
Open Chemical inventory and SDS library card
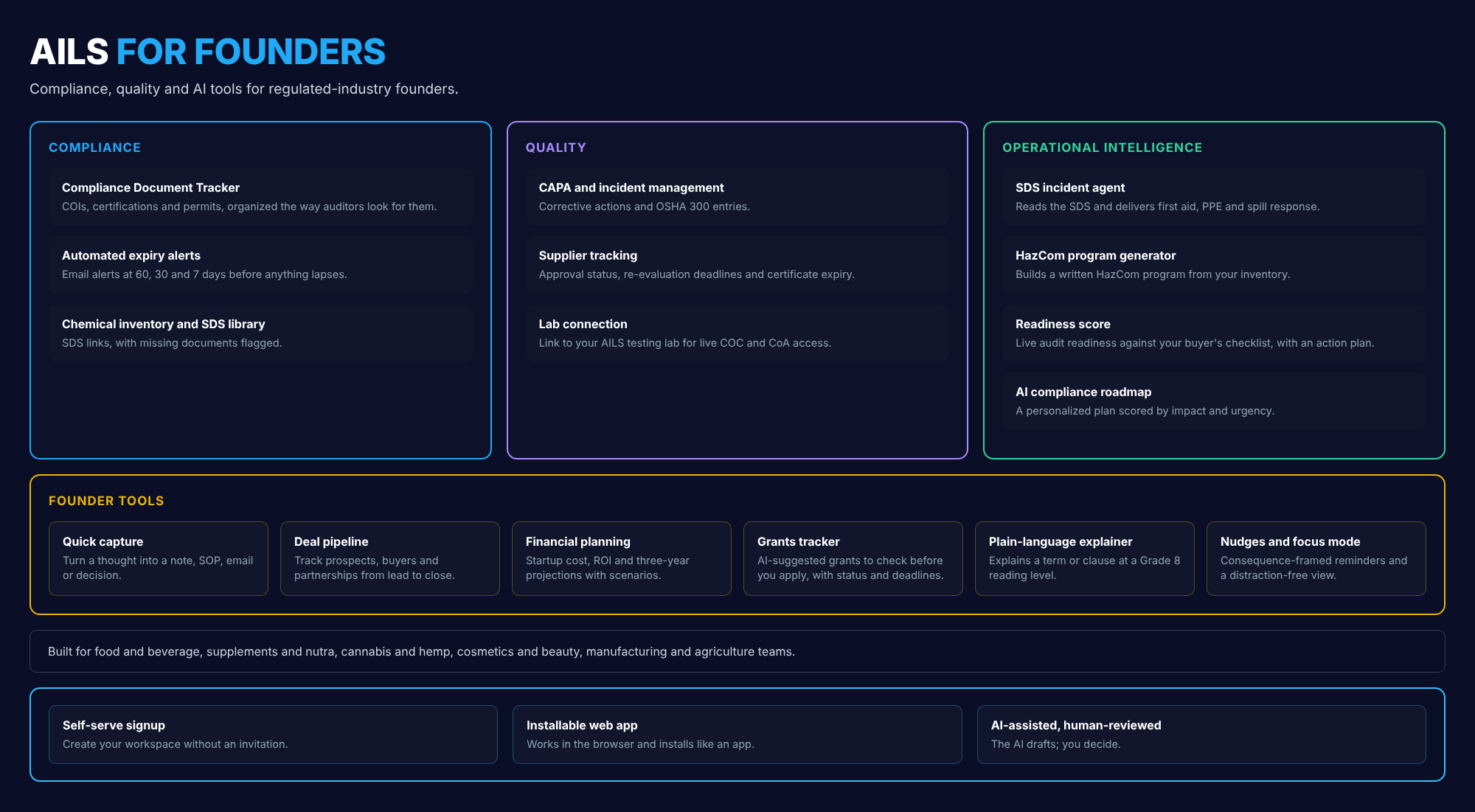point(260,333)
